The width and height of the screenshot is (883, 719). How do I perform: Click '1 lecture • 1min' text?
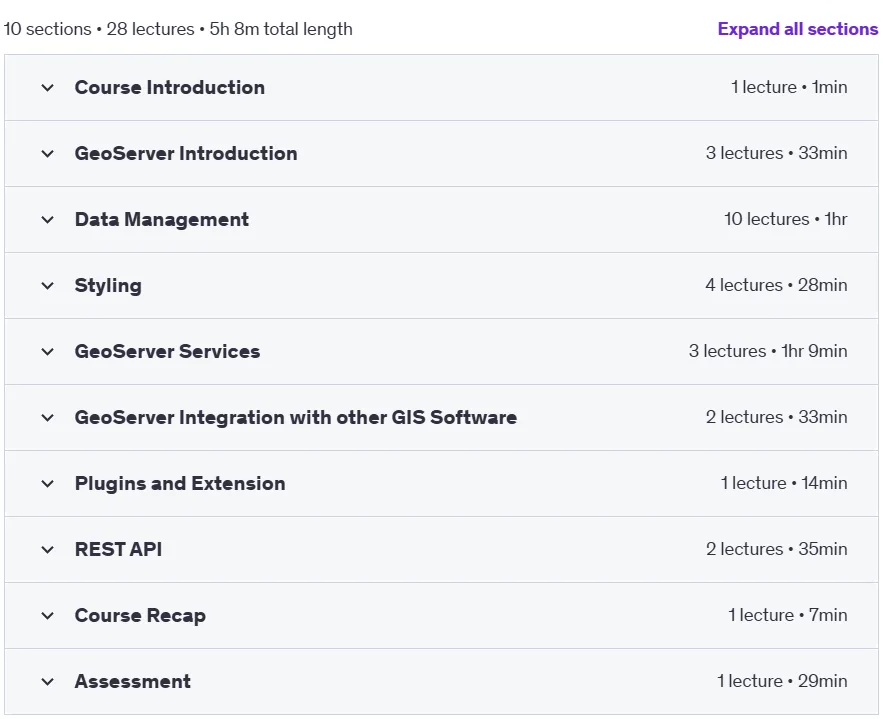789,87
